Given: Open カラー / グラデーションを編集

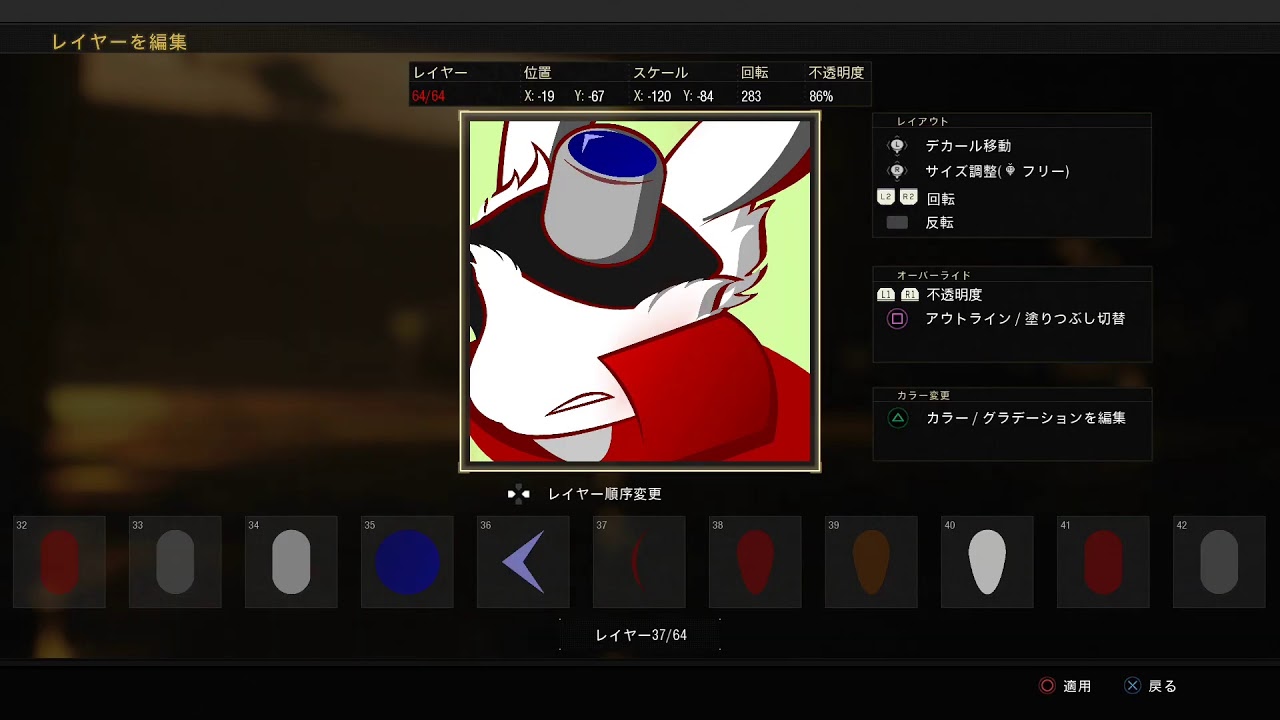Looking at the screenshot, I should pyautogui.click(x=1025, y=418).
